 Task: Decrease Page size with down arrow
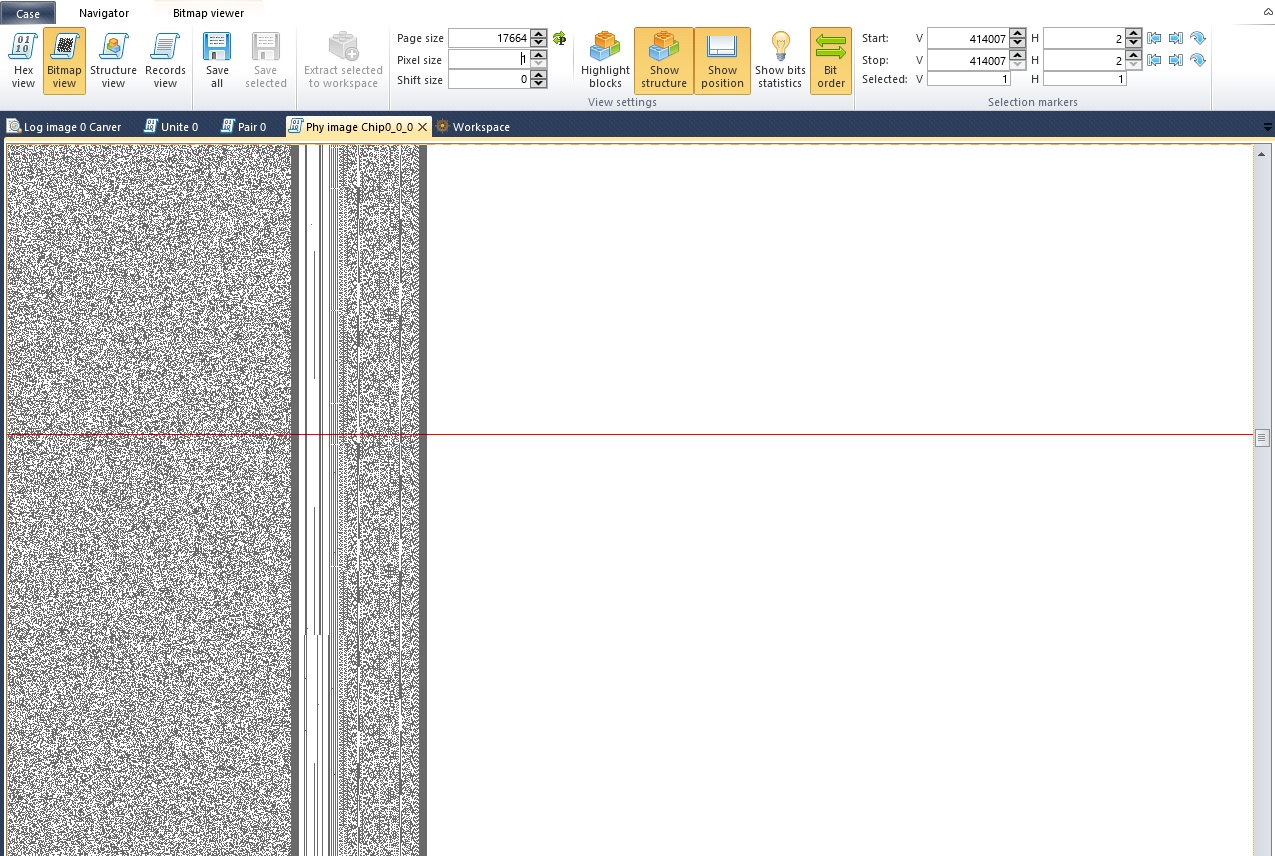click(539, 43)
